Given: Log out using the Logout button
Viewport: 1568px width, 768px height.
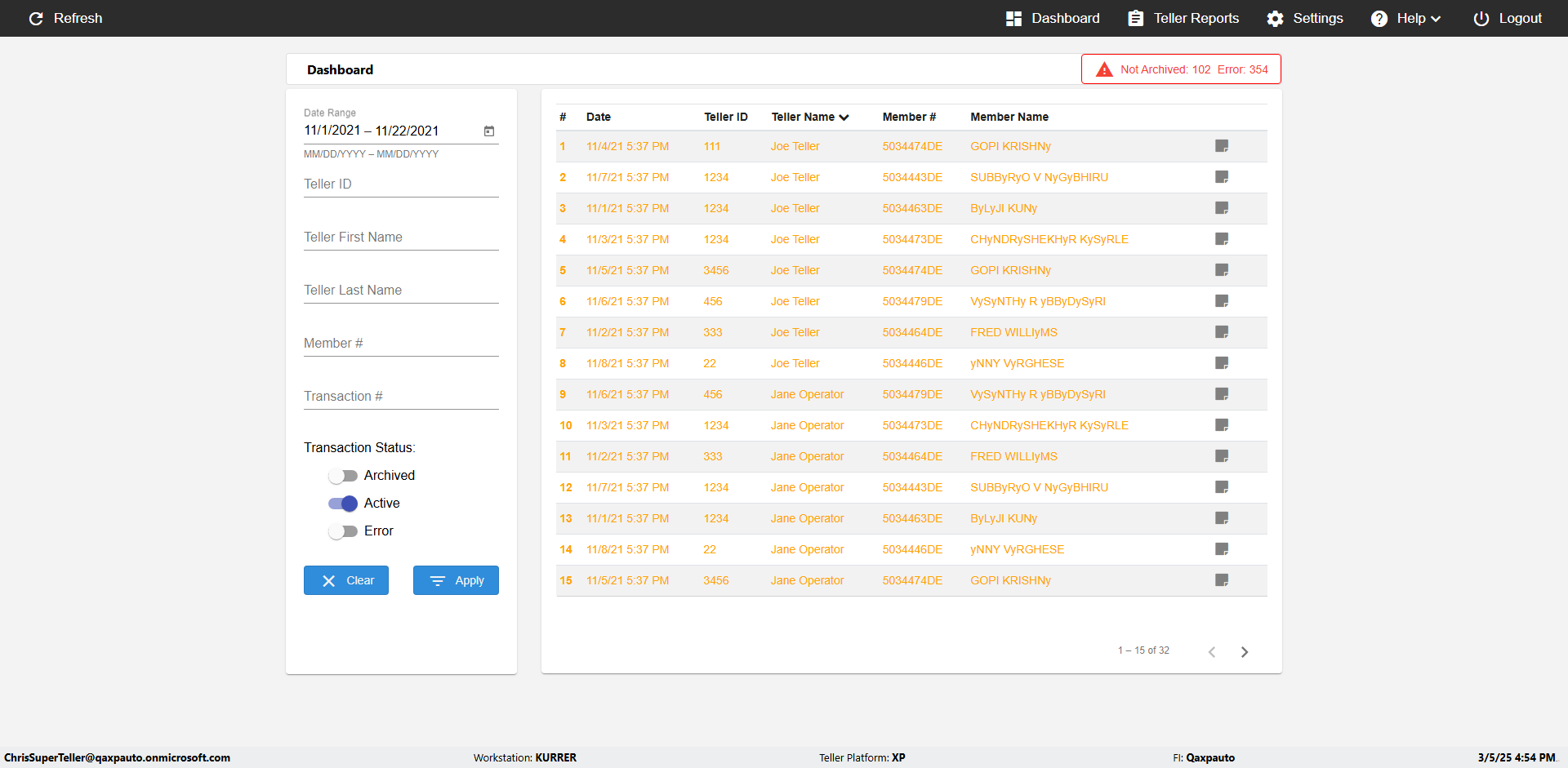Looking at the screenshot, I should point(1508,18).
